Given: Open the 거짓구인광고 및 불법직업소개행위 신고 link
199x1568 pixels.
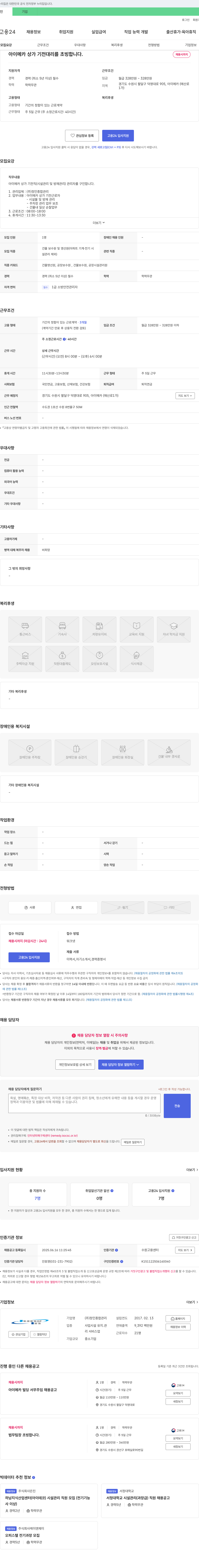Looking at the screenshot, I should pos(153,1271).
